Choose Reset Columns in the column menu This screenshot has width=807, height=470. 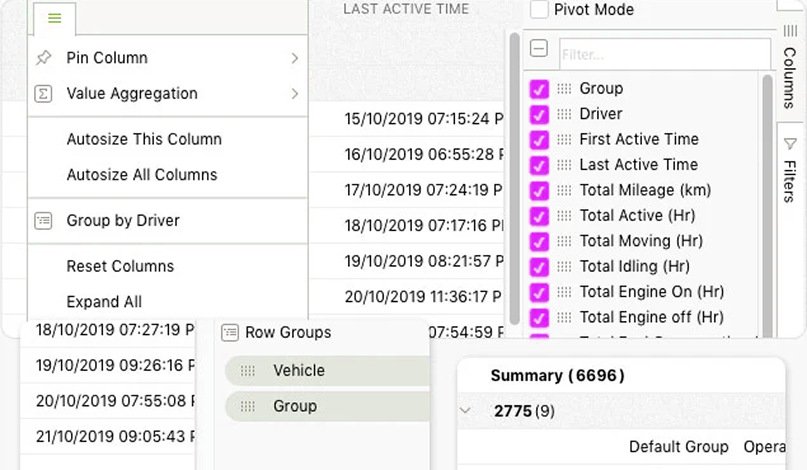120,267
